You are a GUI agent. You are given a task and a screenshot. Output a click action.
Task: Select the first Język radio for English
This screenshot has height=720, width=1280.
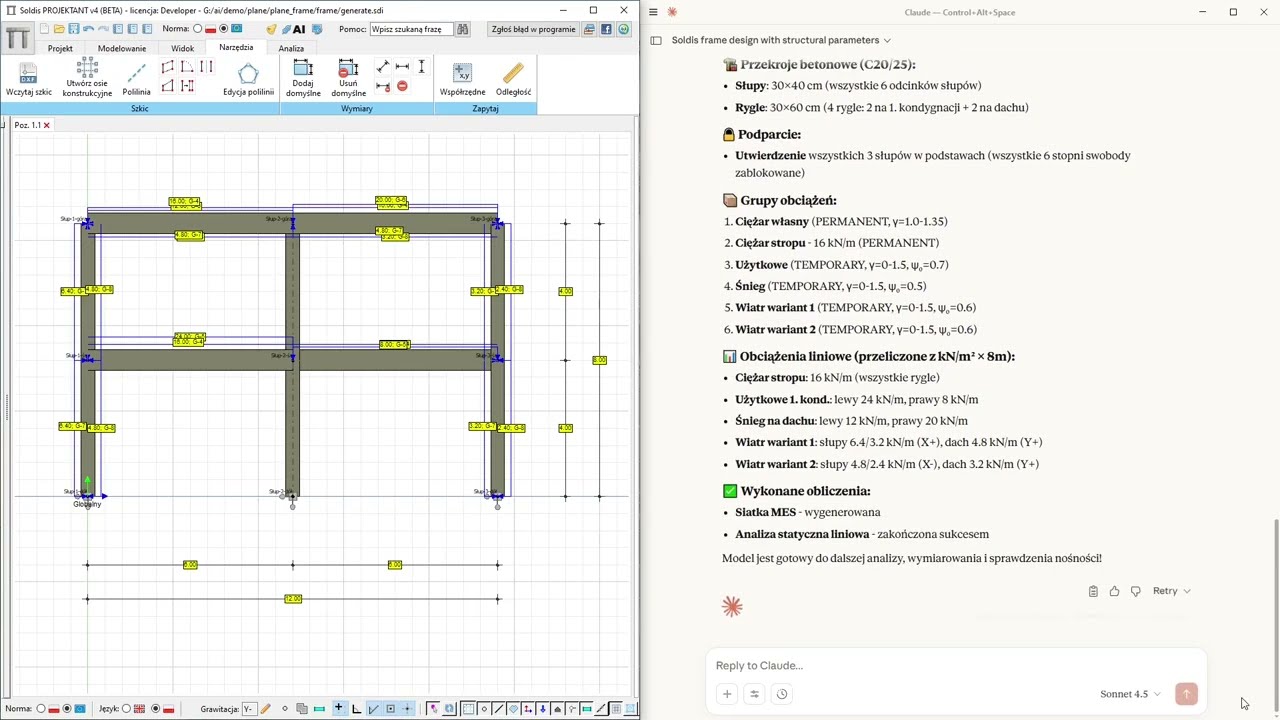click(x=126, y=709)
